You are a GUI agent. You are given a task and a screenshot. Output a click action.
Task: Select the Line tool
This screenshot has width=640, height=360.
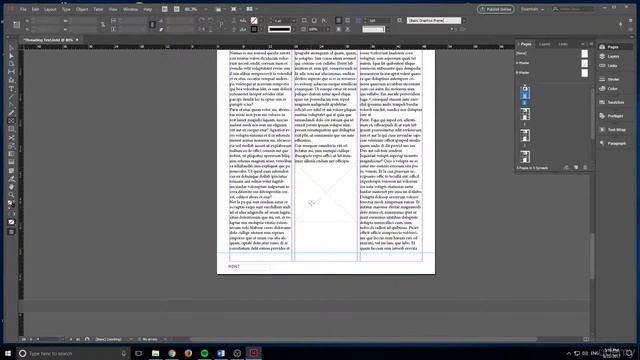[x=11, y=97]
